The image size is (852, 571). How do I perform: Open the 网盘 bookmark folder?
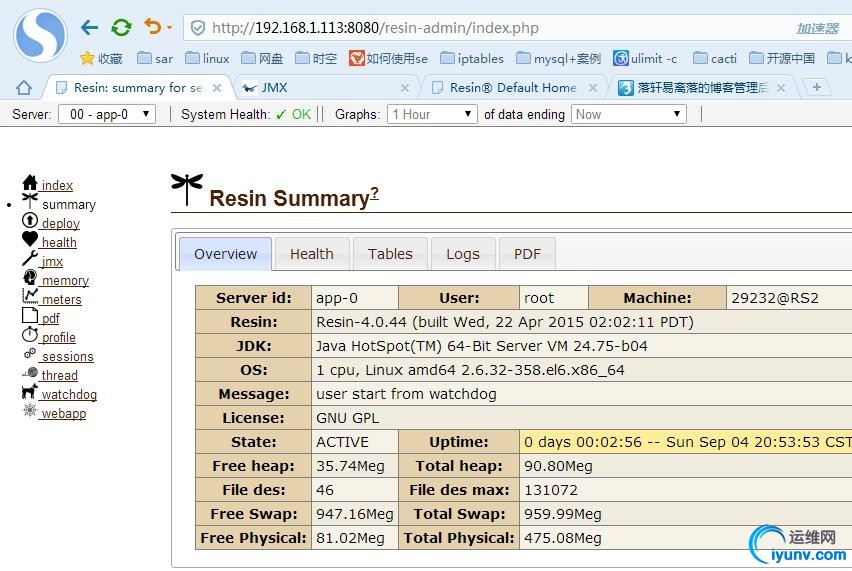(x=262, y=58)
